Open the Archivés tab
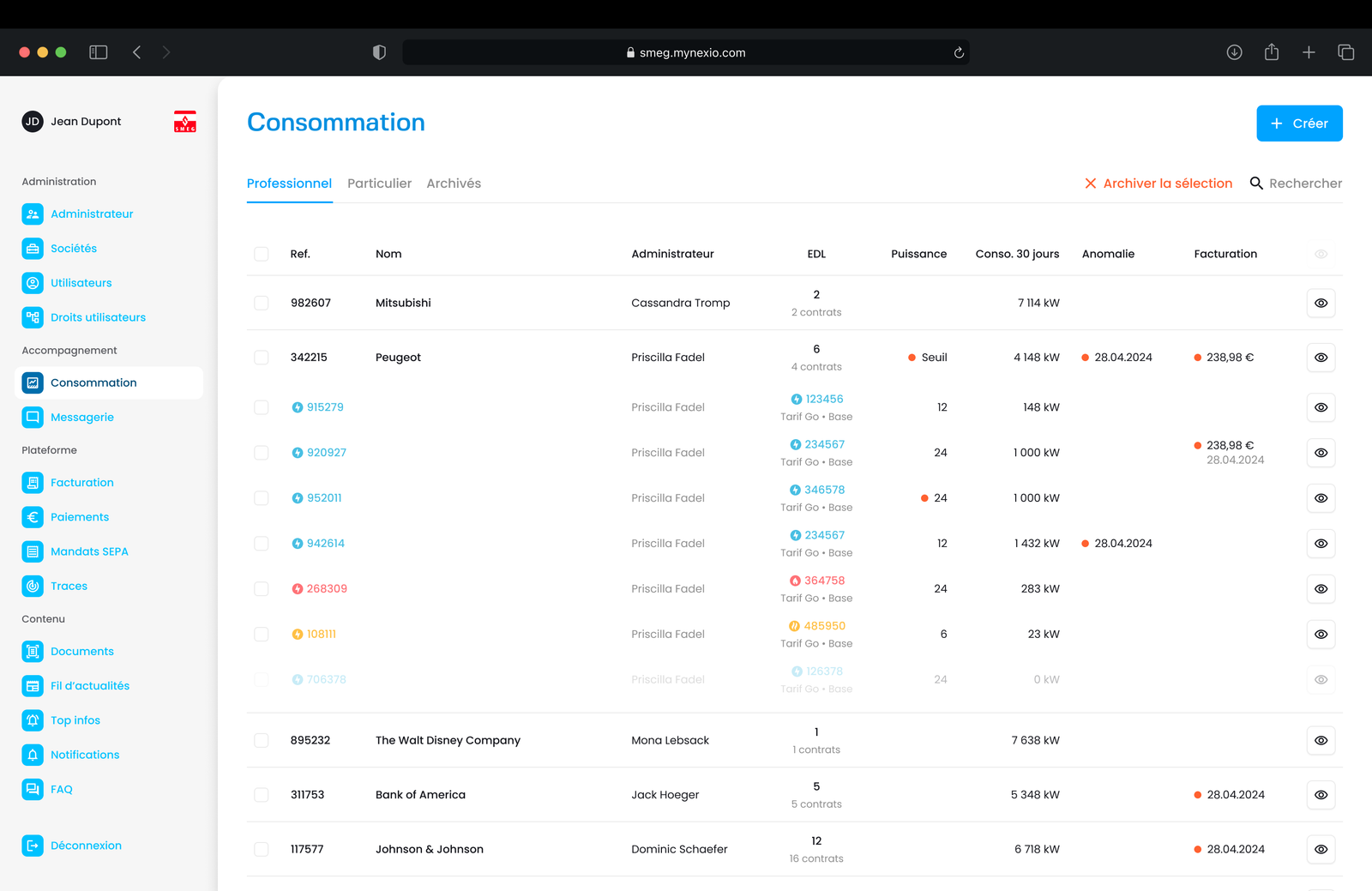 point(454,184)
